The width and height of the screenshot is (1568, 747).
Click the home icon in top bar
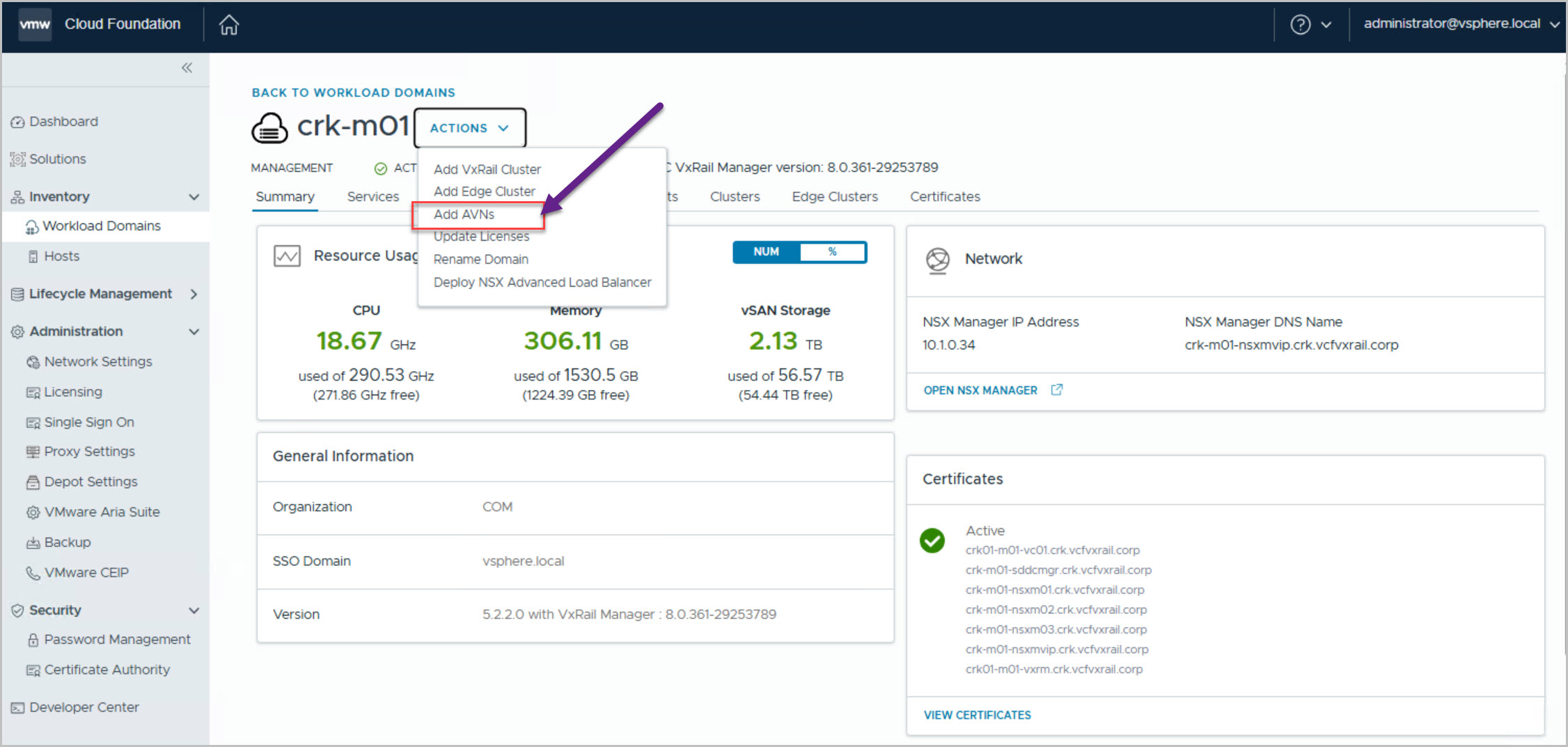(x=228, y=25)
